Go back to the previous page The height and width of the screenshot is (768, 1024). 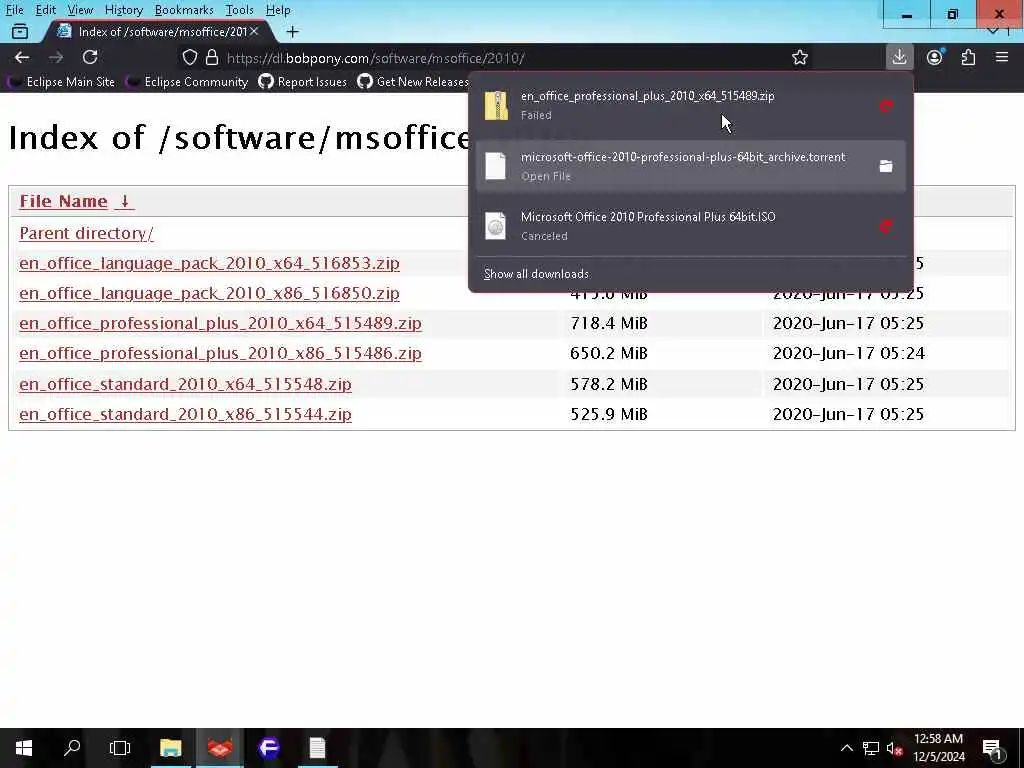pos(22,57)
